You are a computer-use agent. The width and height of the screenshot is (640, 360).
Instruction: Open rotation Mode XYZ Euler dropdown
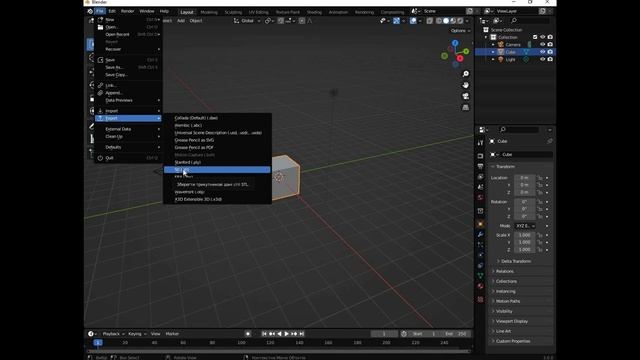pos(524,226)
